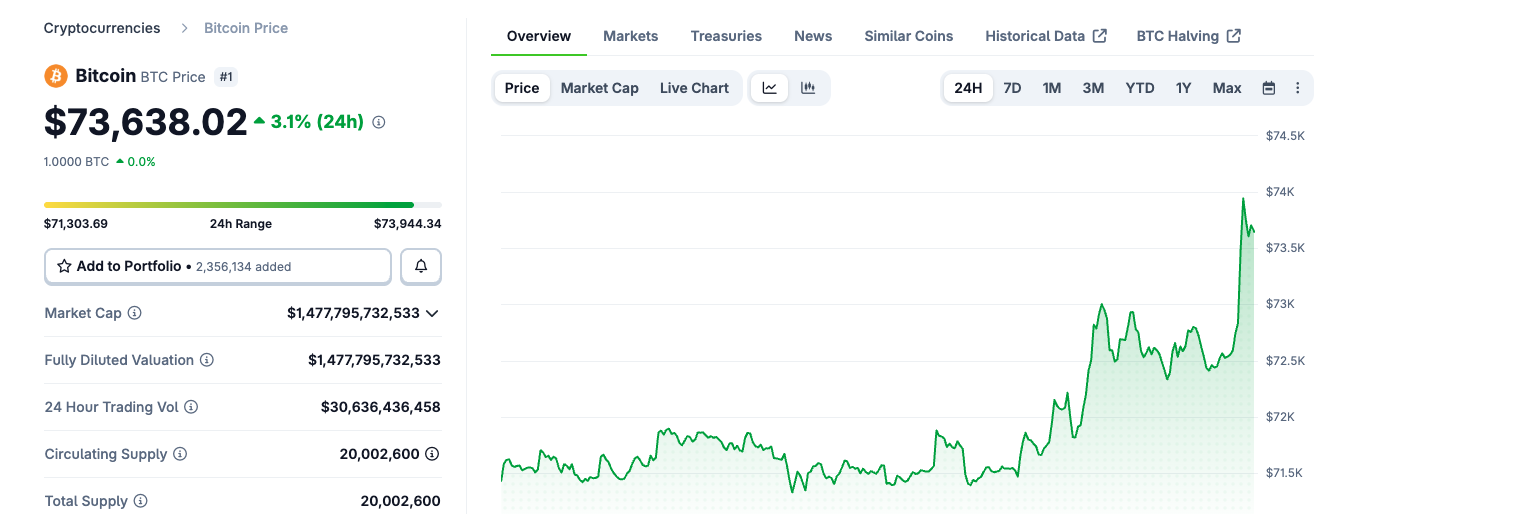
Task: Click the $73K axis label
Action: (x=1281, y=304)
